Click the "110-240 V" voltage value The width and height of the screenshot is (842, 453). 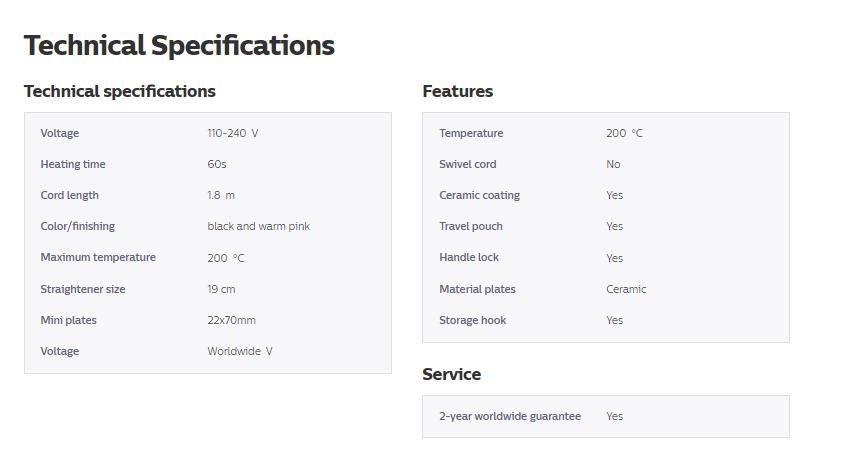click(233, 133)
